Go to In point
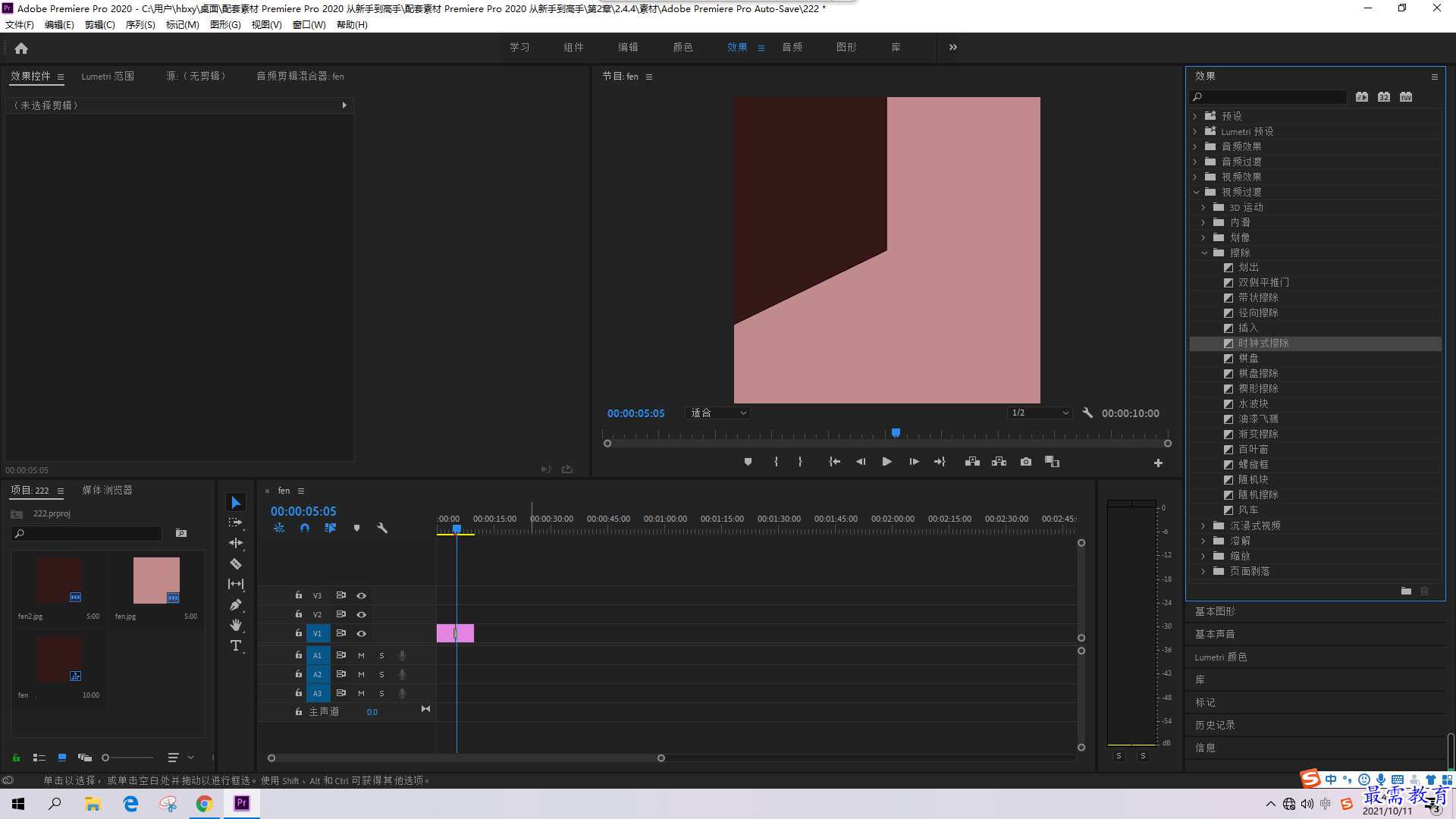Viewport: 1456px width, 819px height. click(834, 462)
